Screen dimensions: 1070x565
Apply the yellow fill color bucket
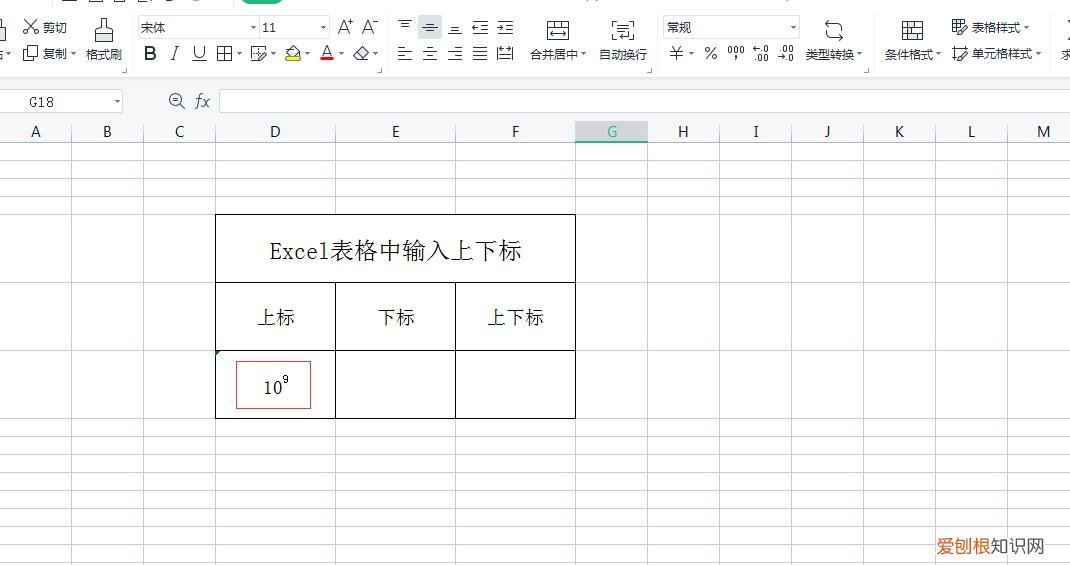(293, 53)
